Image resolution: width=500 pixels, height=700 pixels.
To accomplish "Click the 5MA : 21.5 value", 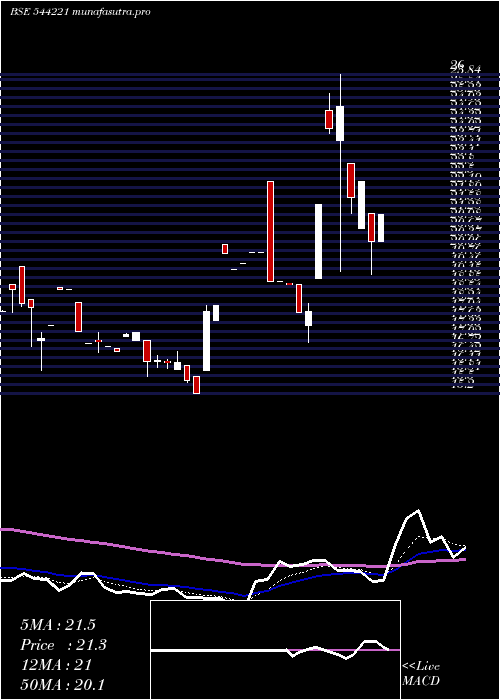I will [x=58, y=625].
